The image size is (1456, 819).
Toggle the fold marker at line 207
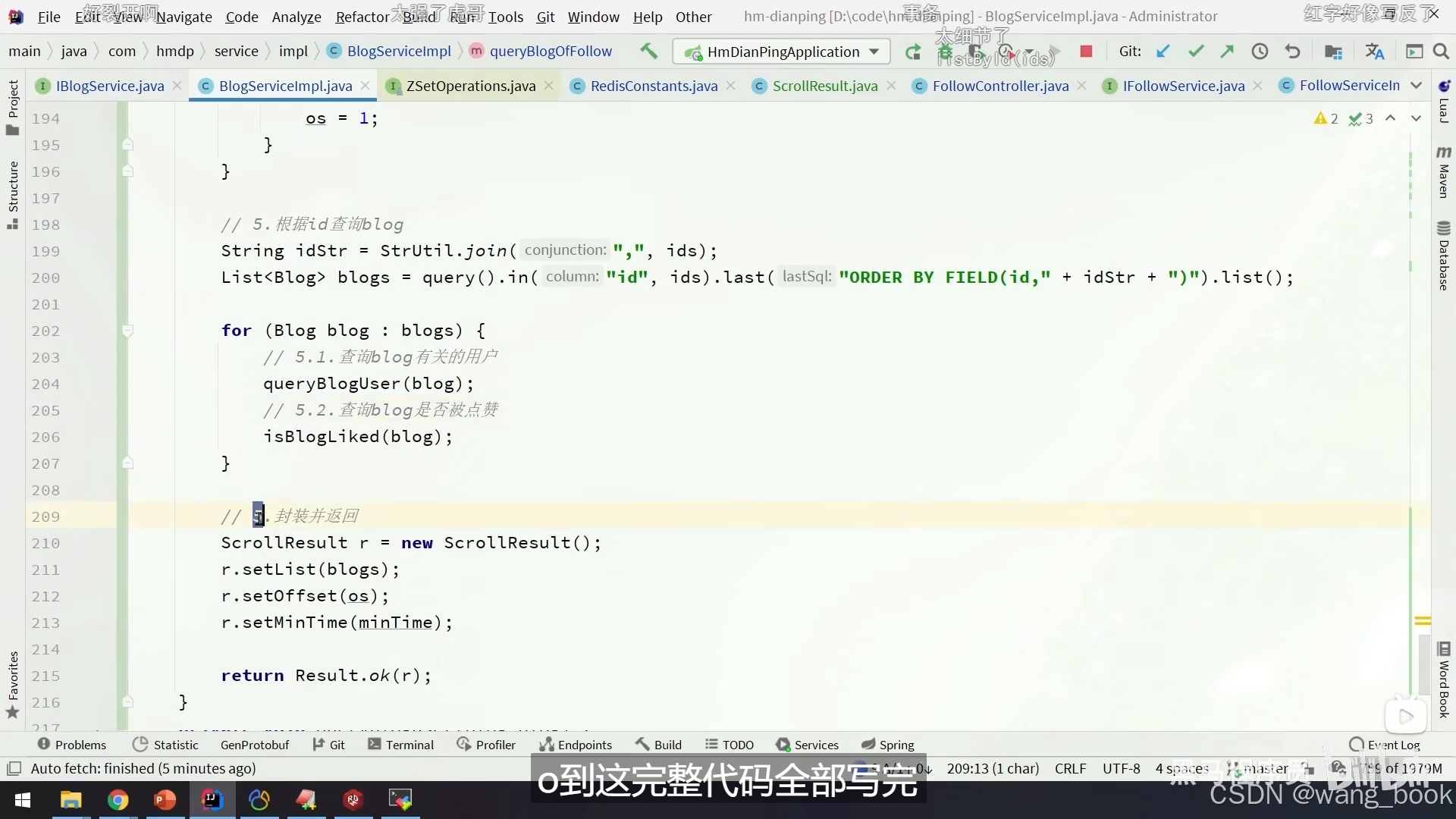(x=127, y=463)
